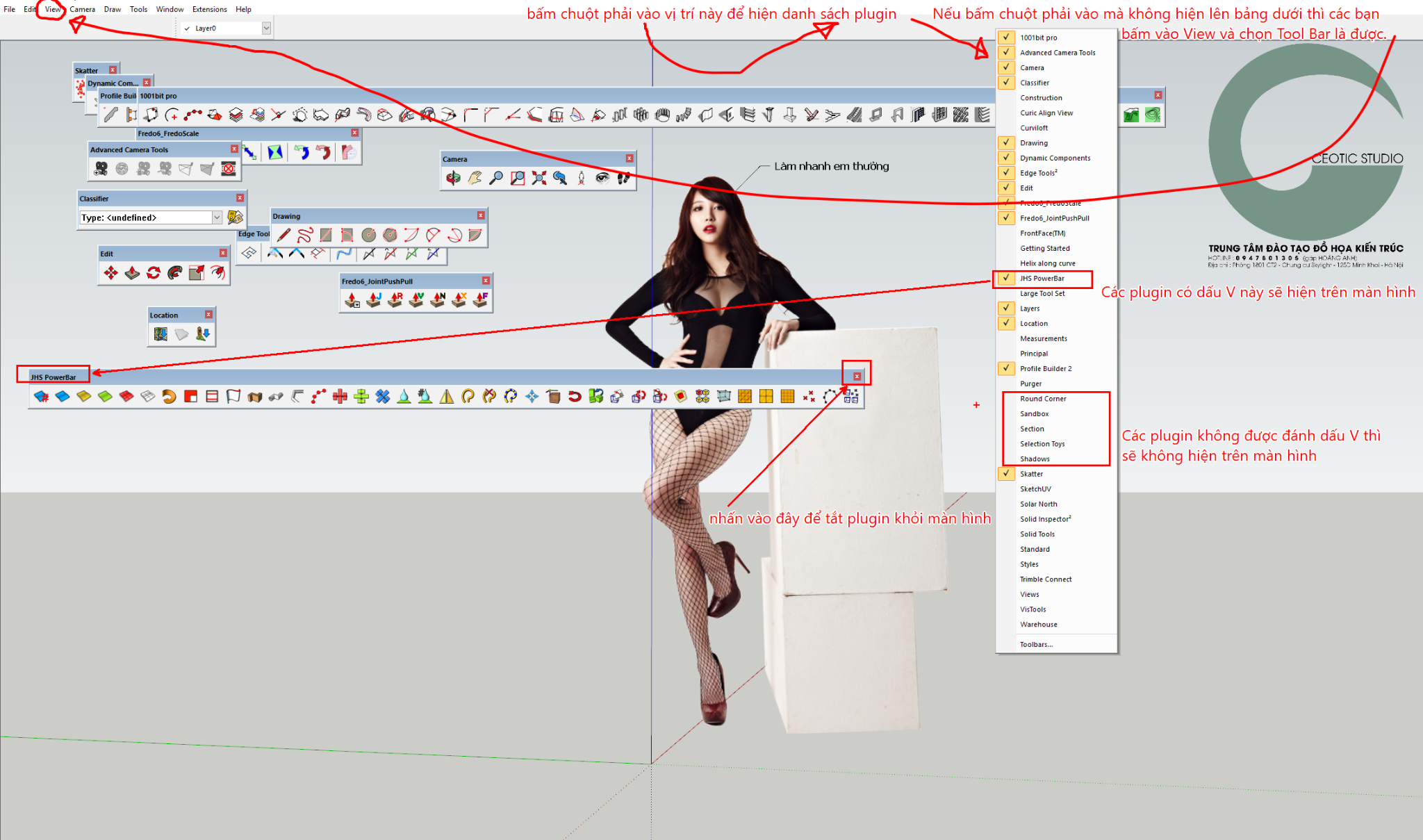Click the Photo Textures icon in Location toolbar
Viewport: 1423px width, 840px height.
pyautogui.click(x=203, y=334)
